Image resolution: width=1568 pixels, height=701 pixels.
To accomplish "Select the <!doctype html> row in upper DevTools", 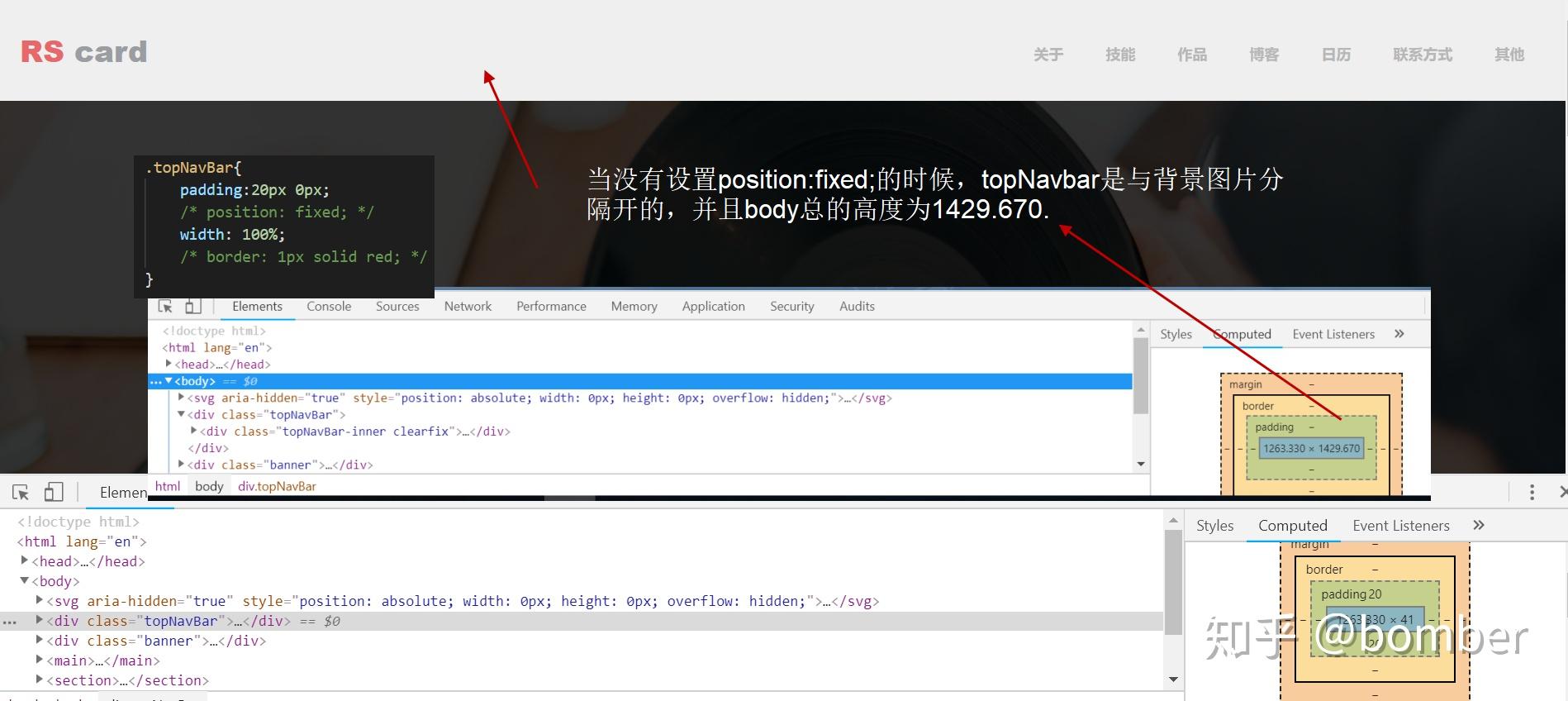I will [x=214, y=331].
